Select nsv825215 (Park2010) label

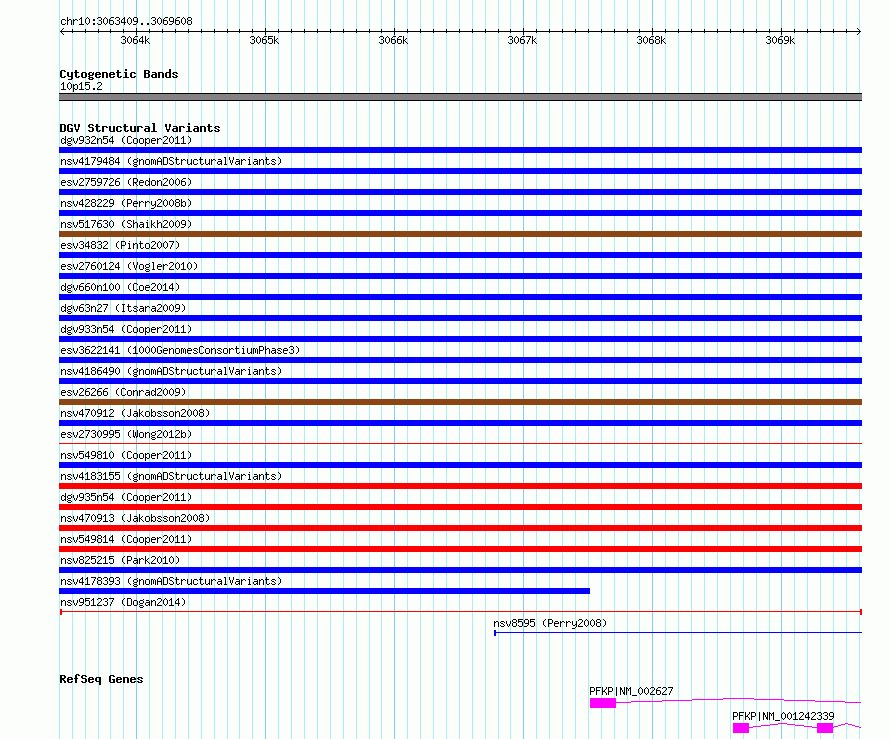pyautogui.click(x=120, y=560)
